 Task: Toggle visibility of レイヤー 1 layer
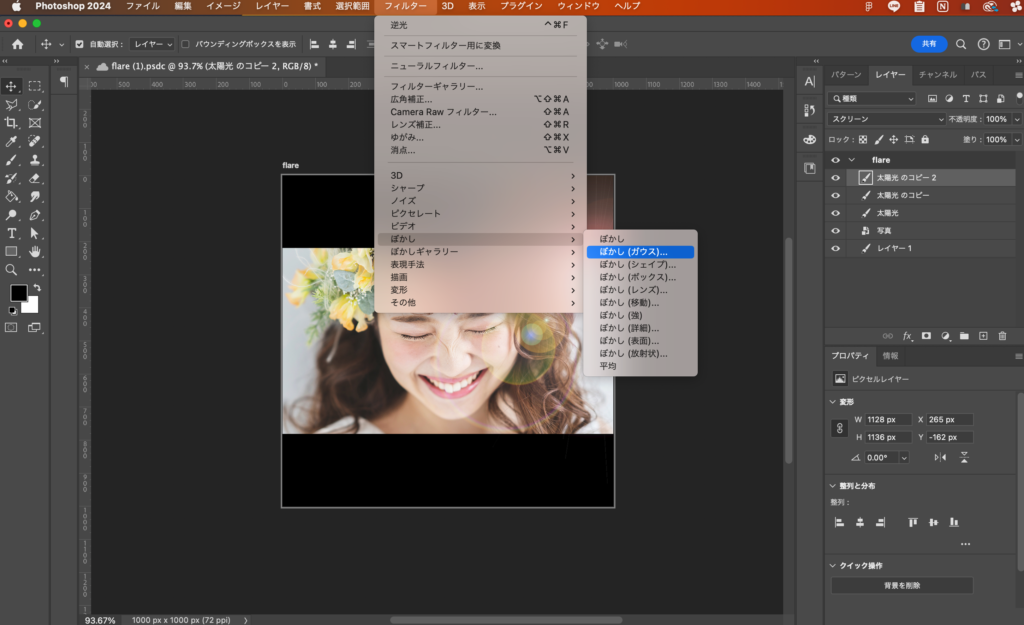[x=836, y=247]
